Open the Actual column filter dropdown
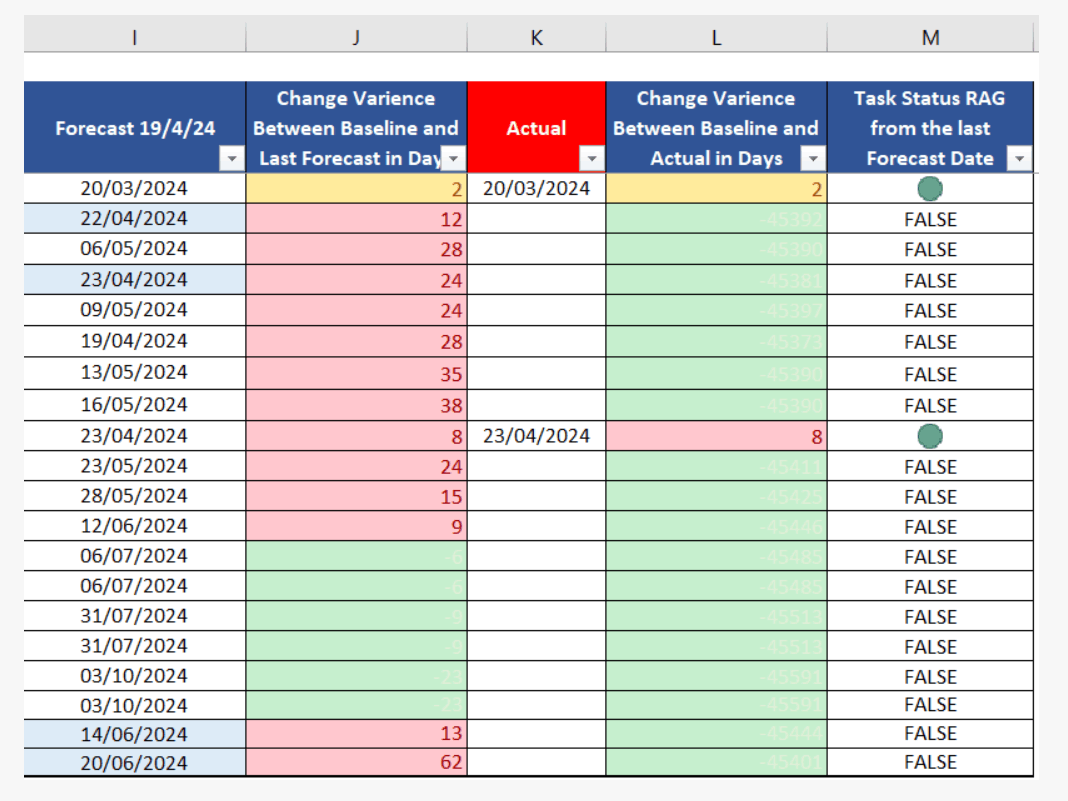 (592, 159)
